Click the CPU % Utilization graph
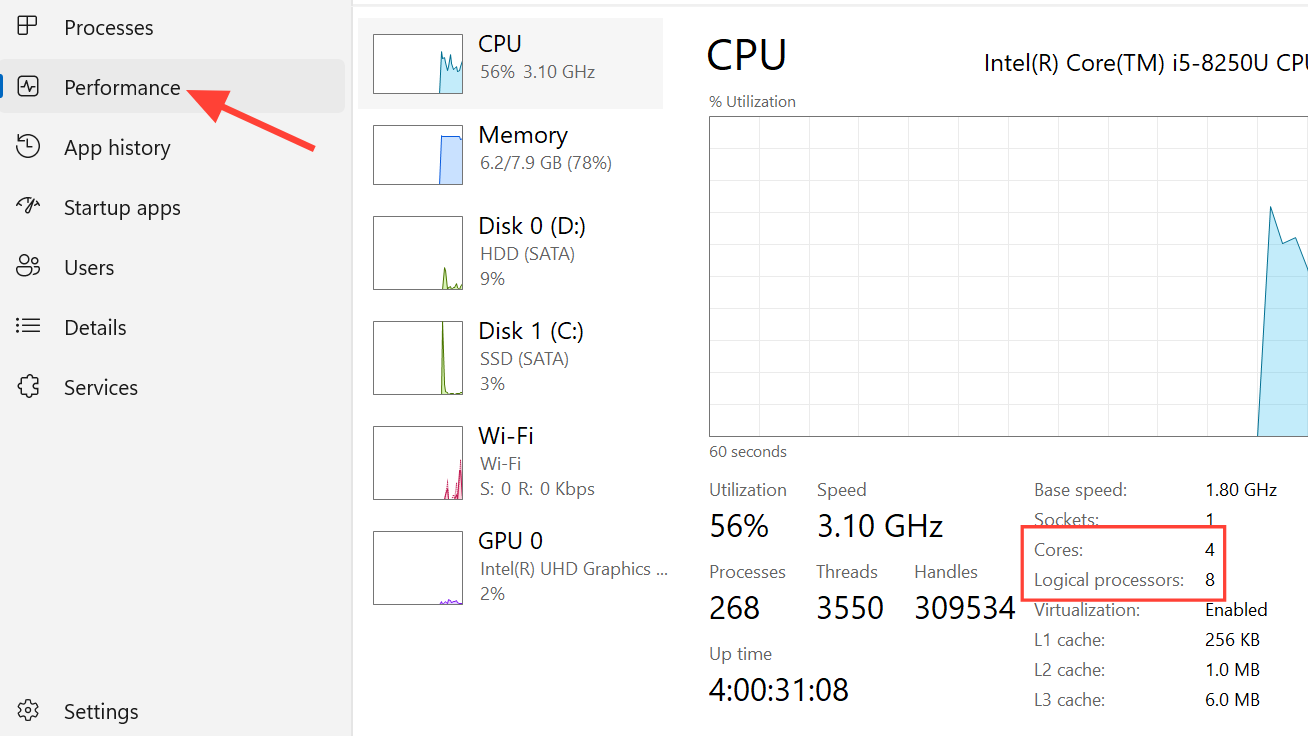The image size is (1308, 736). click(1000, 276)
